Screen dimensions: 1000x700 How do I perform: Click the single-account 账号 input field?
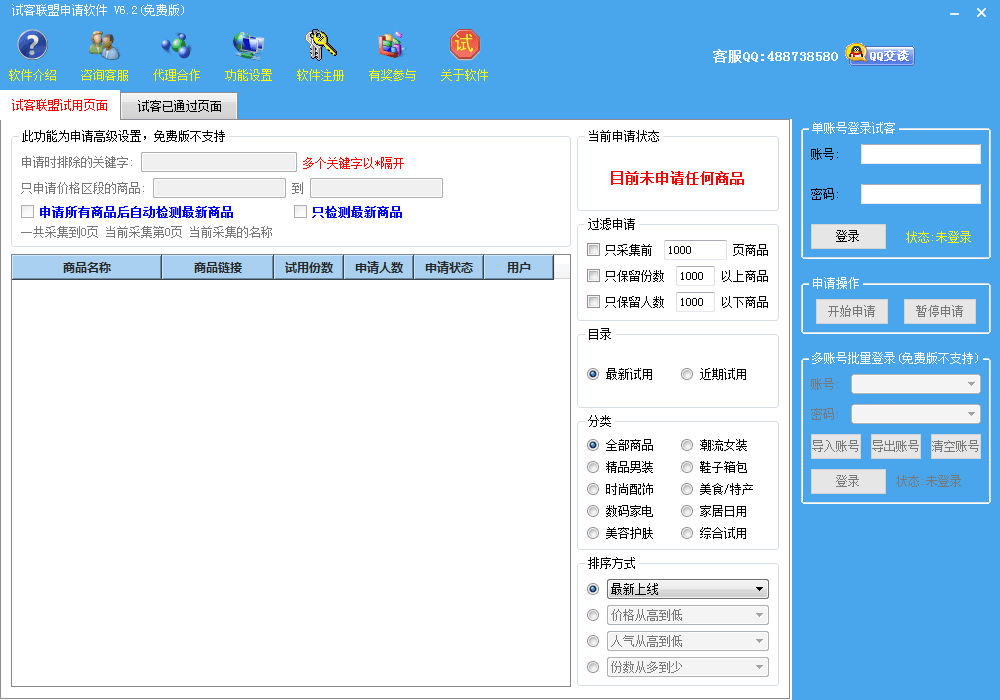pos(920,154)
